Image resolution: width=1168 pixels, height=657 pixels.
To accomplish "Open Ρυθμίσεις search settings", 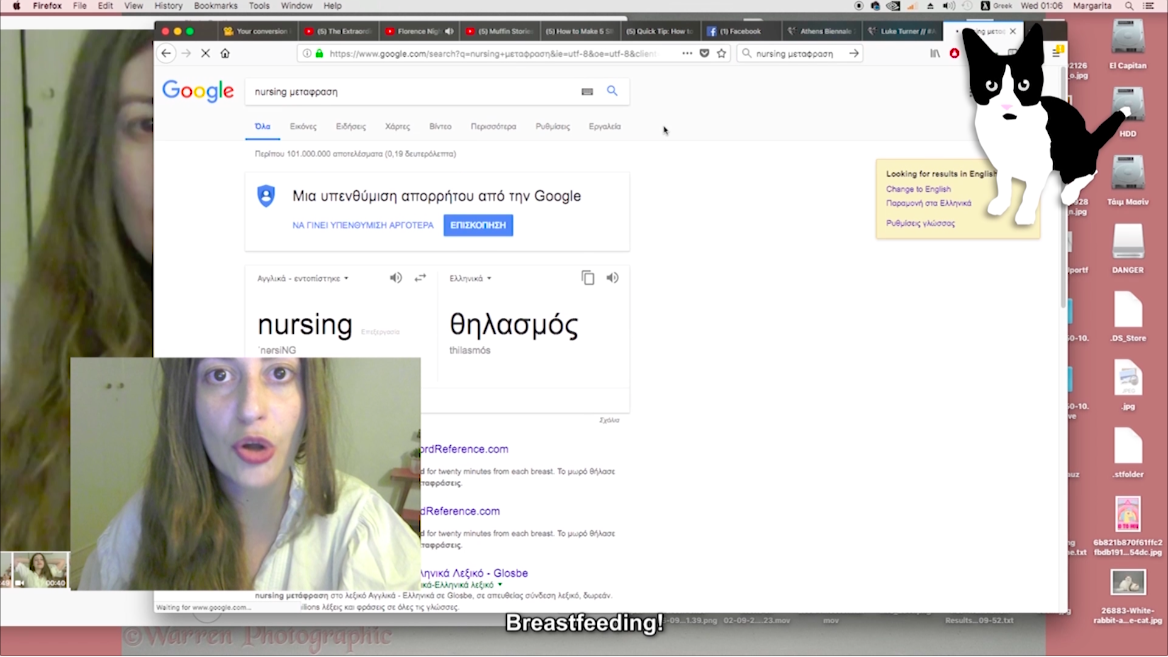I will click(x=553, y=127).
